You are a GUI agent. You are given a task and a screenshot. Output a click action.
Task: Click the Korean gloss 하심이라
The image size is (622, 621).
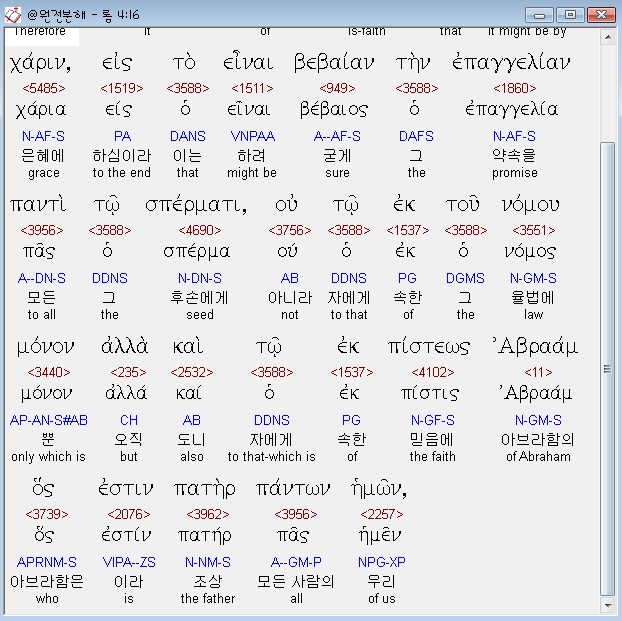click(122, 156)
